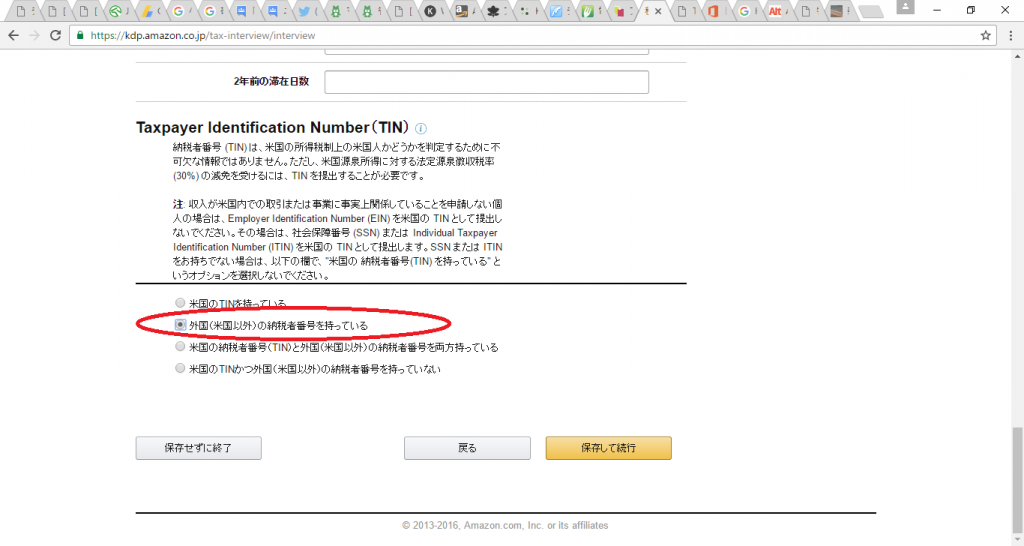Image resolution: width=1024 pixels, height=546 pixels.
Task: Go back using the browser back arrow
Action: pyautogui.click(x=14, y=35)
